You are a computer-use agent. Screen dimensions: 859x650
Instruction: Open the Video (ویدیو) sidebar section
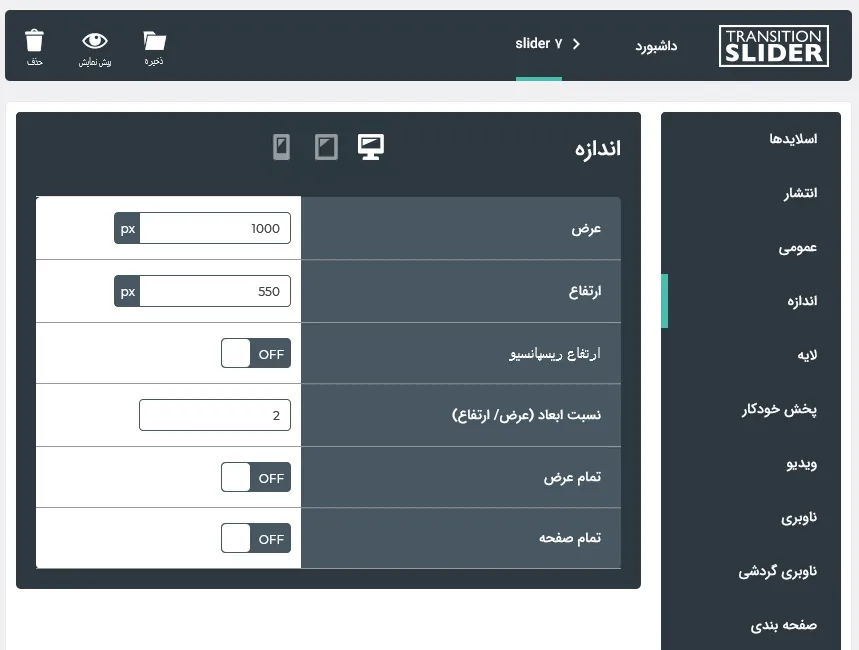tap(801, 464)
